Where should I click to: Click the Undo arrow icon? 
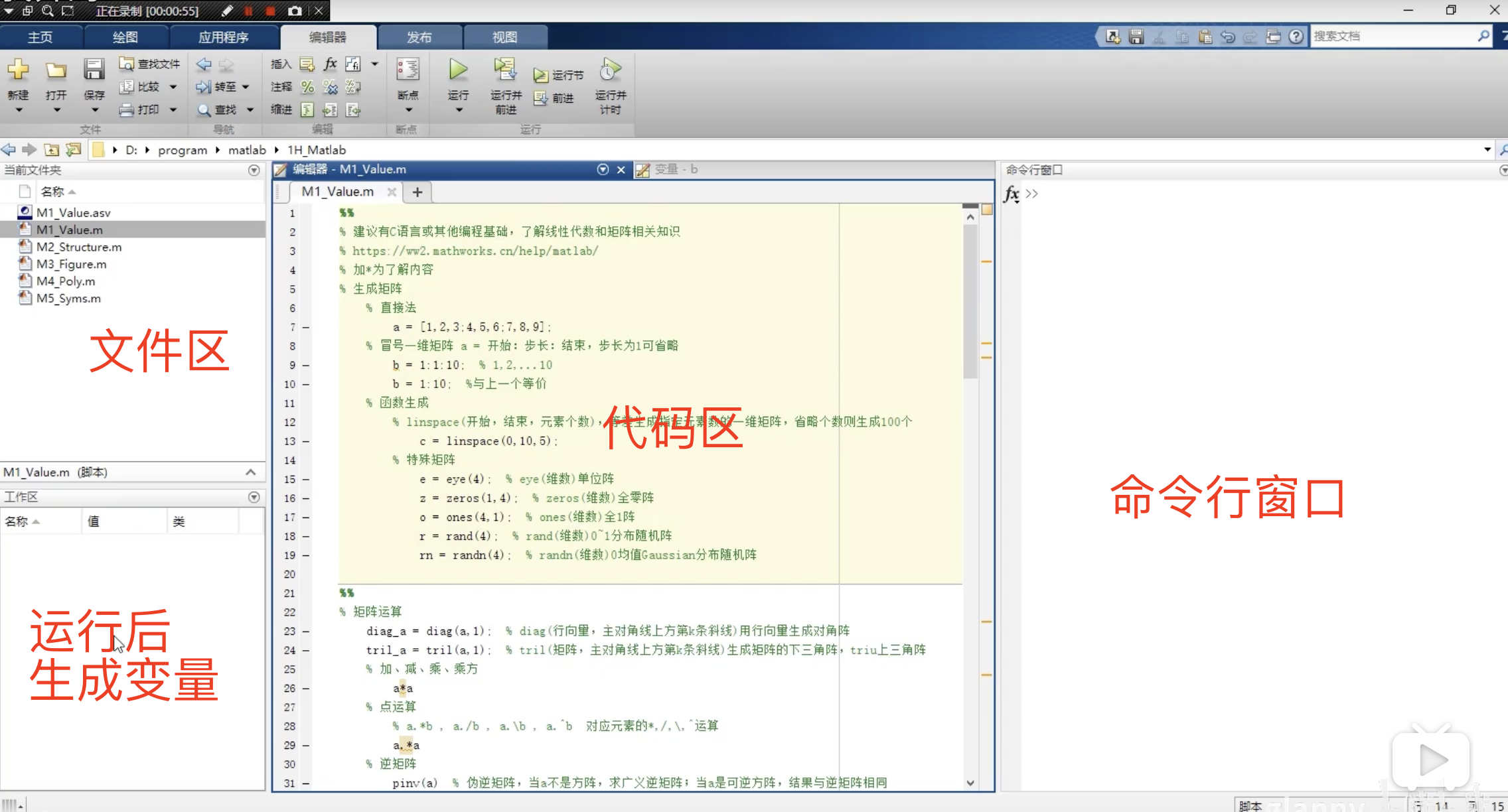(x=1227, y=36)
